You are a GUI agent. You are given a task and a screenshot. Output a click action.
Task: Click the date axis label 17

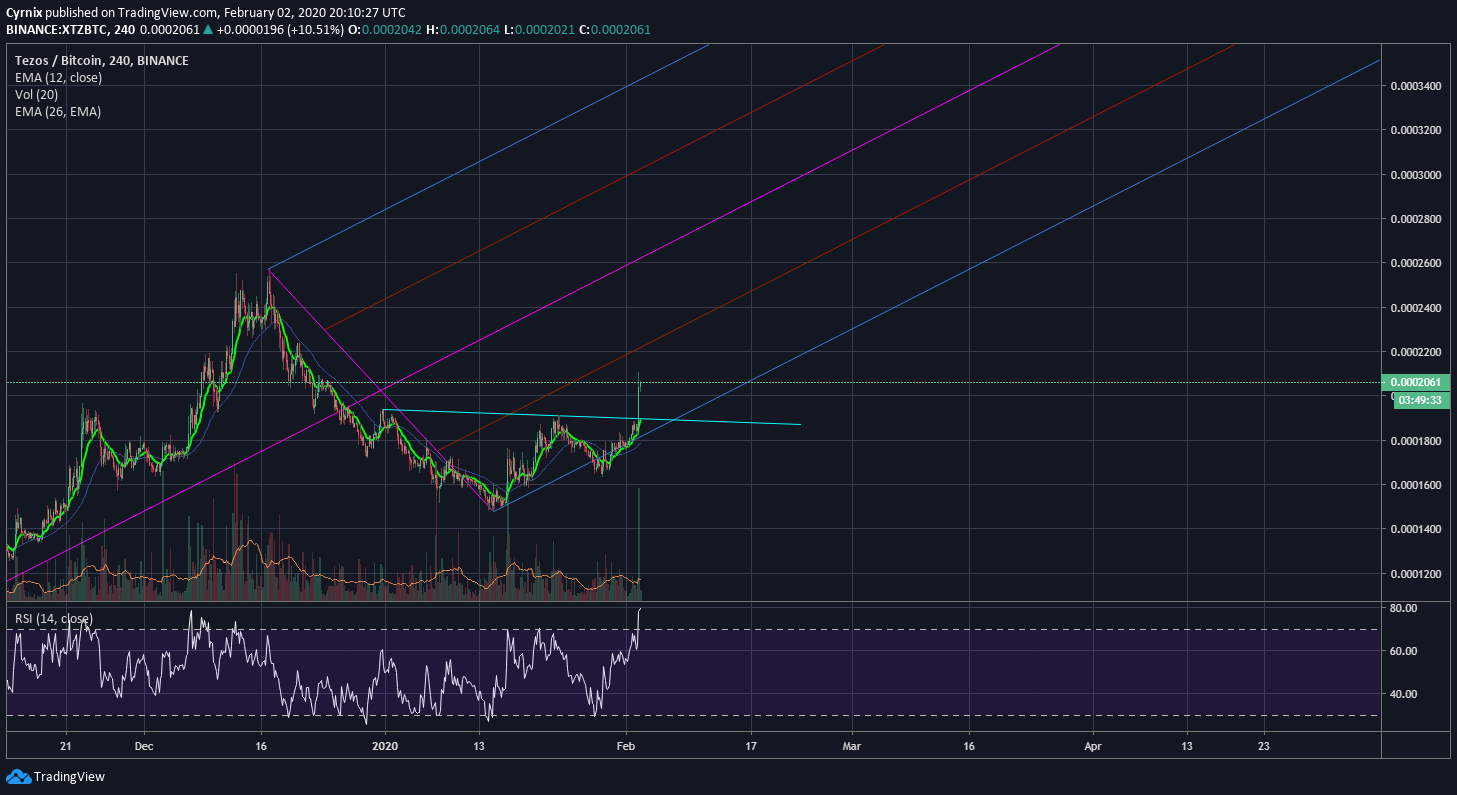tap(751, 746)
